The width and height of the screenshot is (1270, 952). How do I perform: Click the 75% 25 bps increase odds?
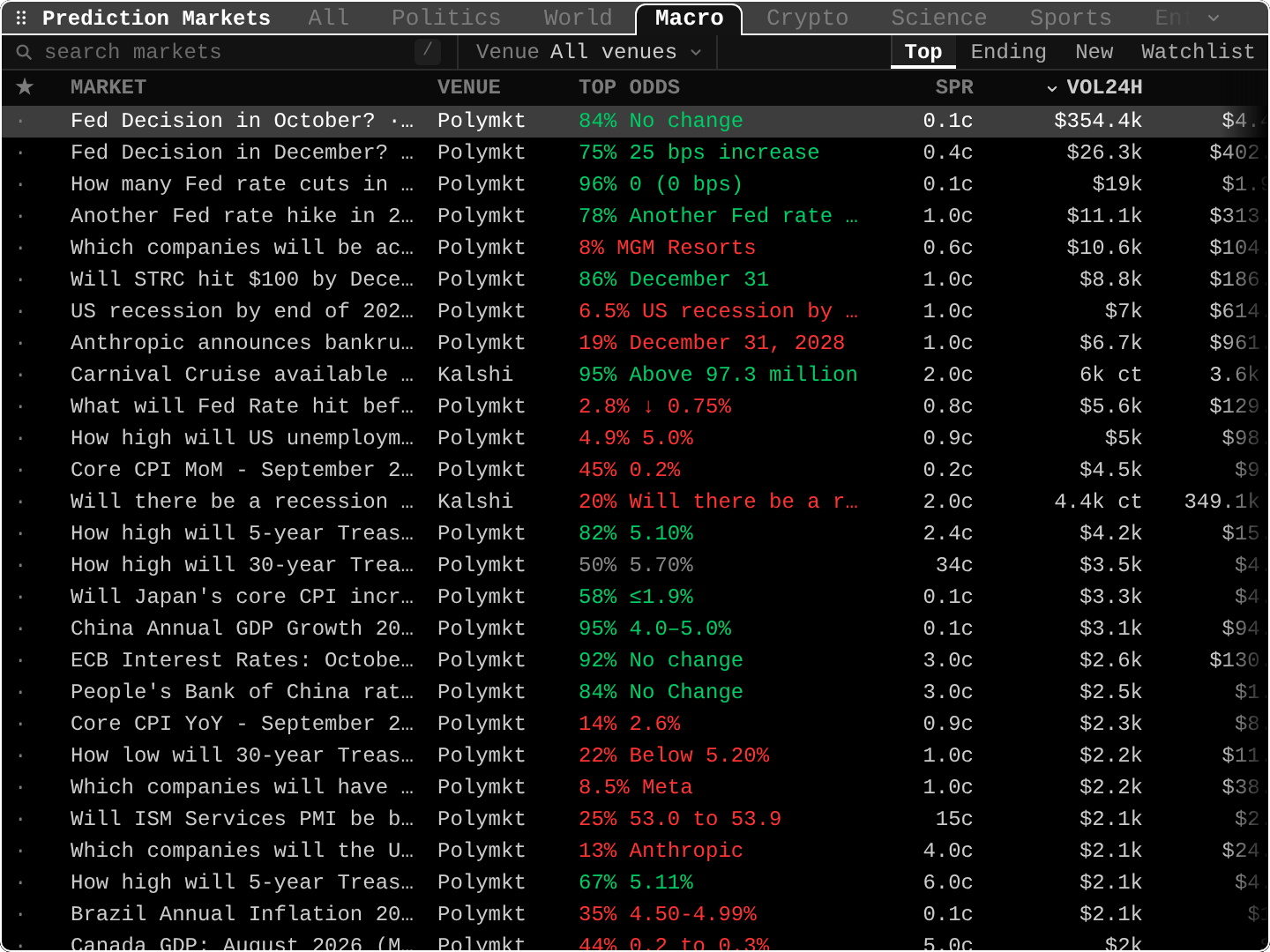click(x=698, y=152)
